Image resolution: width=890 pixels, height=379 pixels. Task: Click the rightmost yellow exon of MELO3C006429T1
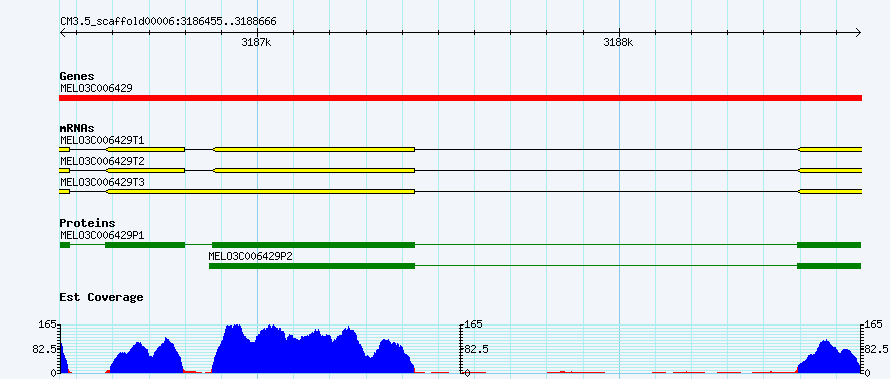click(x=830, y=149)
